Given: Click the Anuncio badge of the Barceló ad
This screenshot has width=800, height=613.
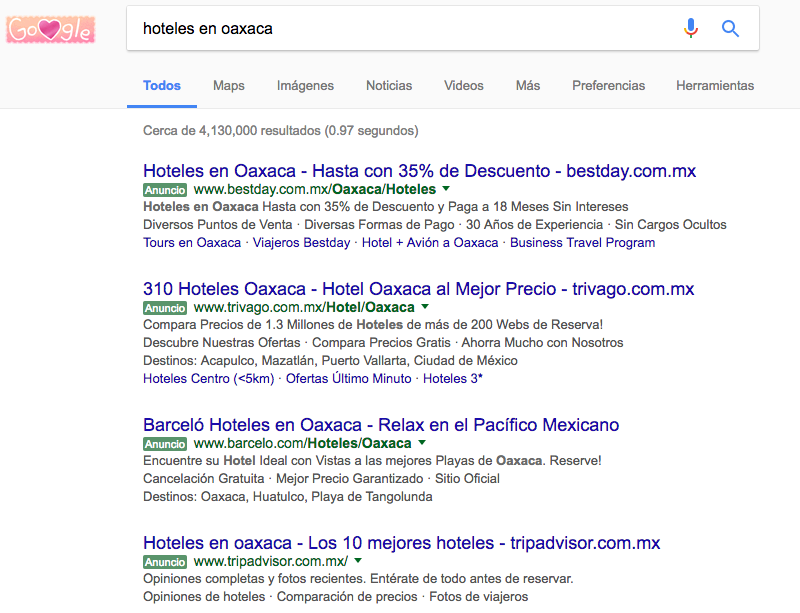Looking at the screenshot, I should pyautogui.click(x=165, y=444).
